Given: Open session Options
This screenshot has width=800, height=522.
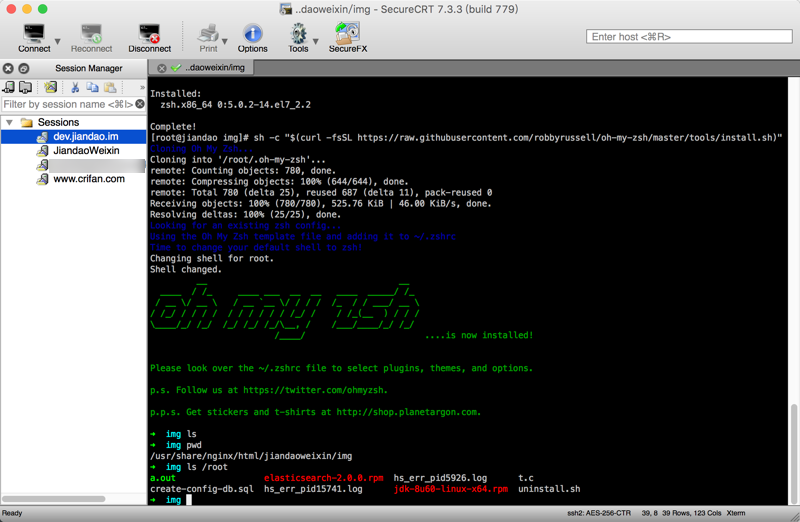Looking at the screenshot, I should pyautogui.click(x=253, y=38).
